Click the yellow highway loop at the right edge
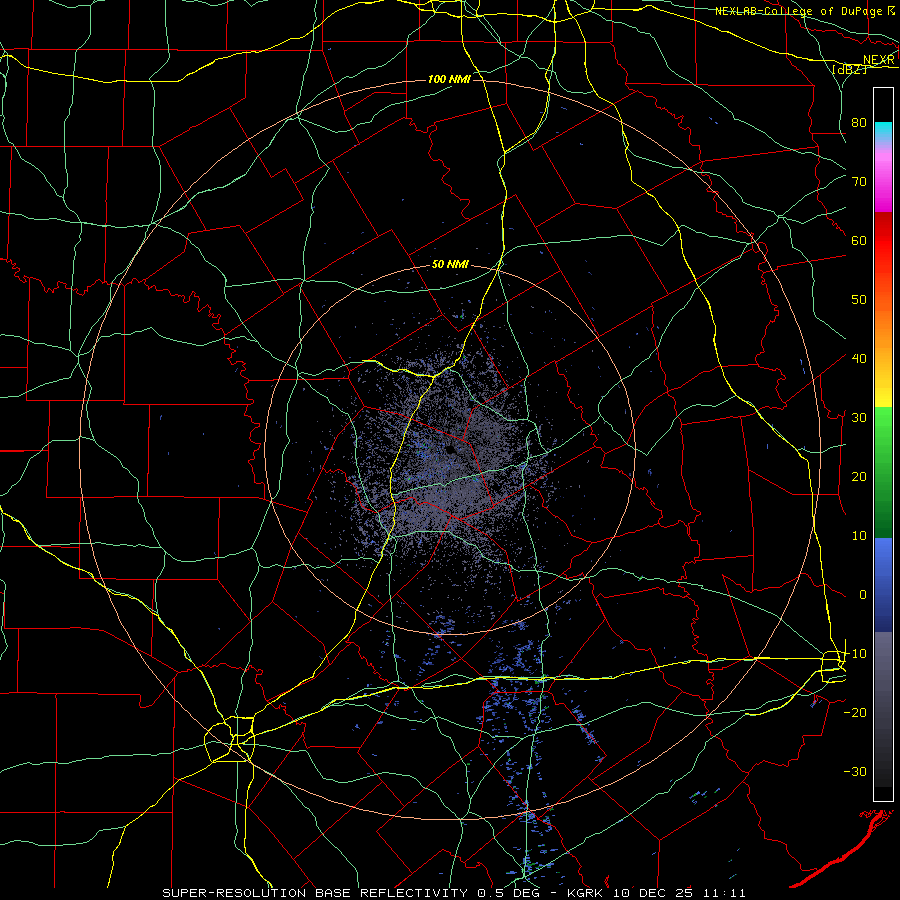Screen dimensions: 900x900 point(833,666)
